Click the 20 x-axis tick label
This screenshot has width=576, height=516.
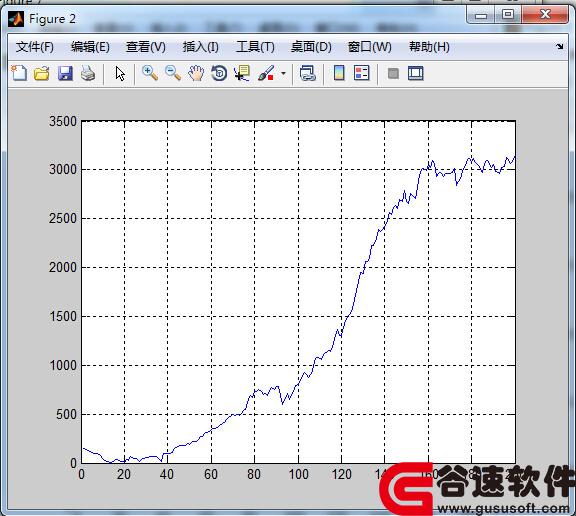coord(124,474)
